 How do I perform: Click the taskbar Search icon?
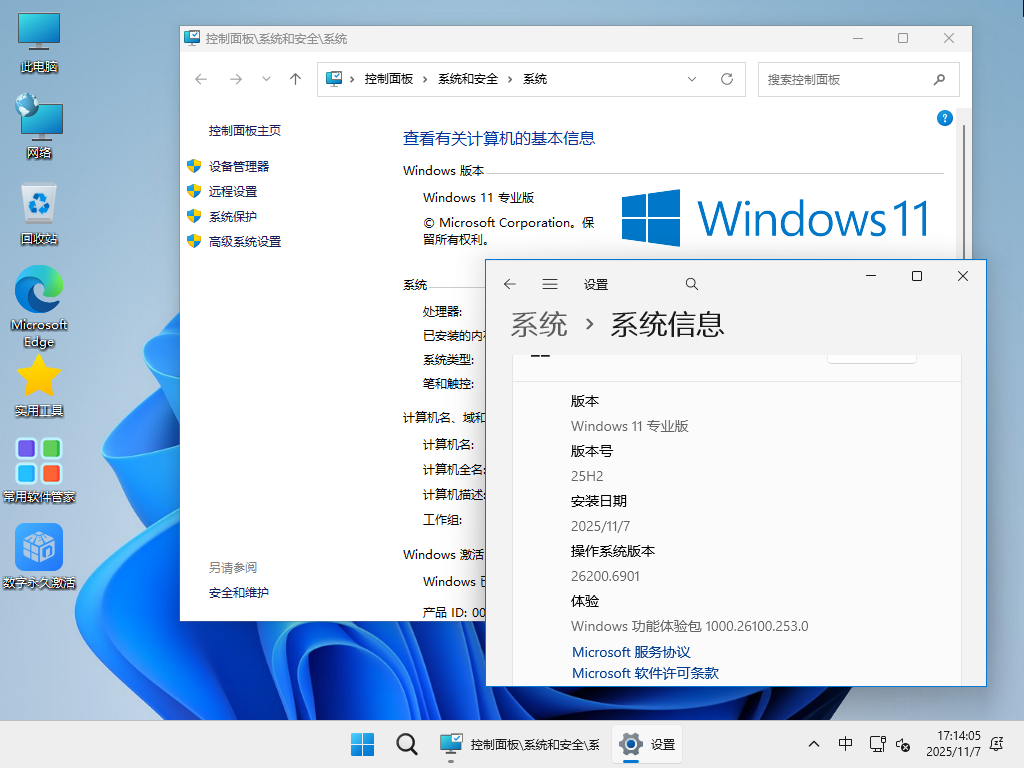click(406, 744)
